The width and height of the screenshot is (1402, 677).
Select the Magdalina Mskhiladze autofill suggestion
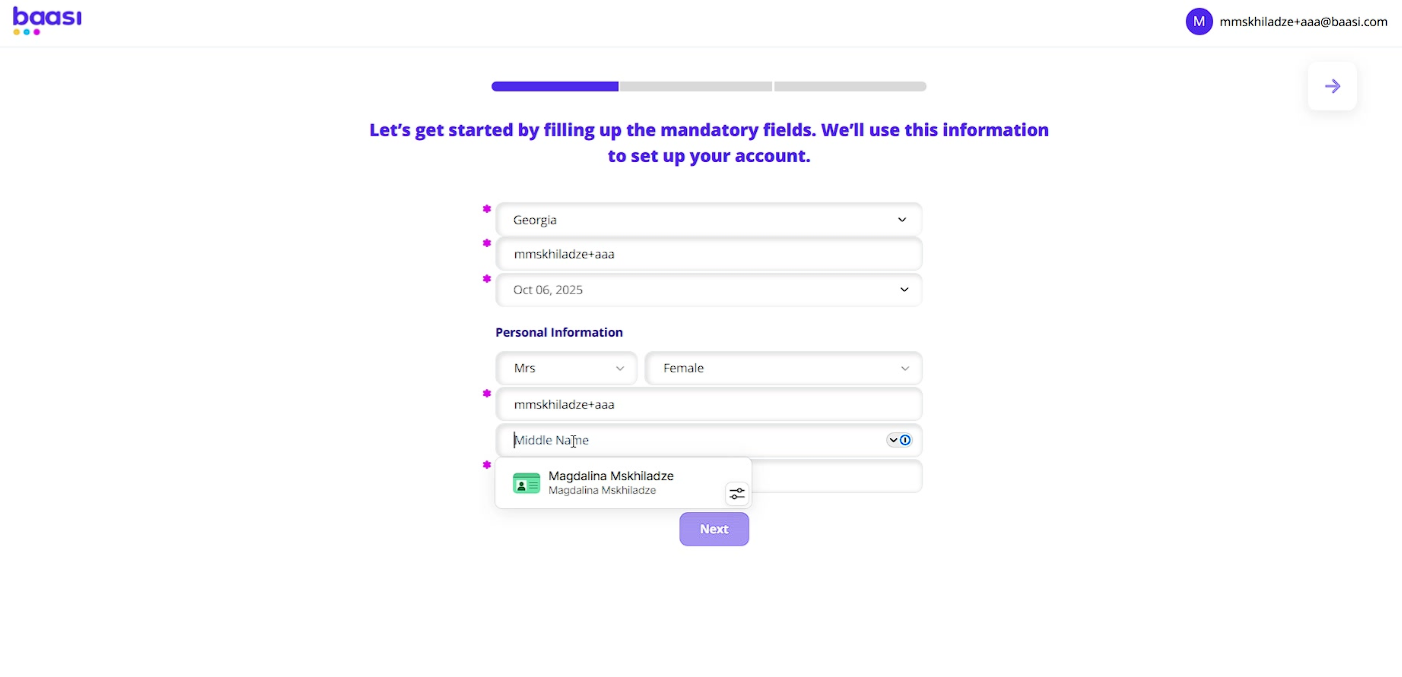(x=611, y=483)
